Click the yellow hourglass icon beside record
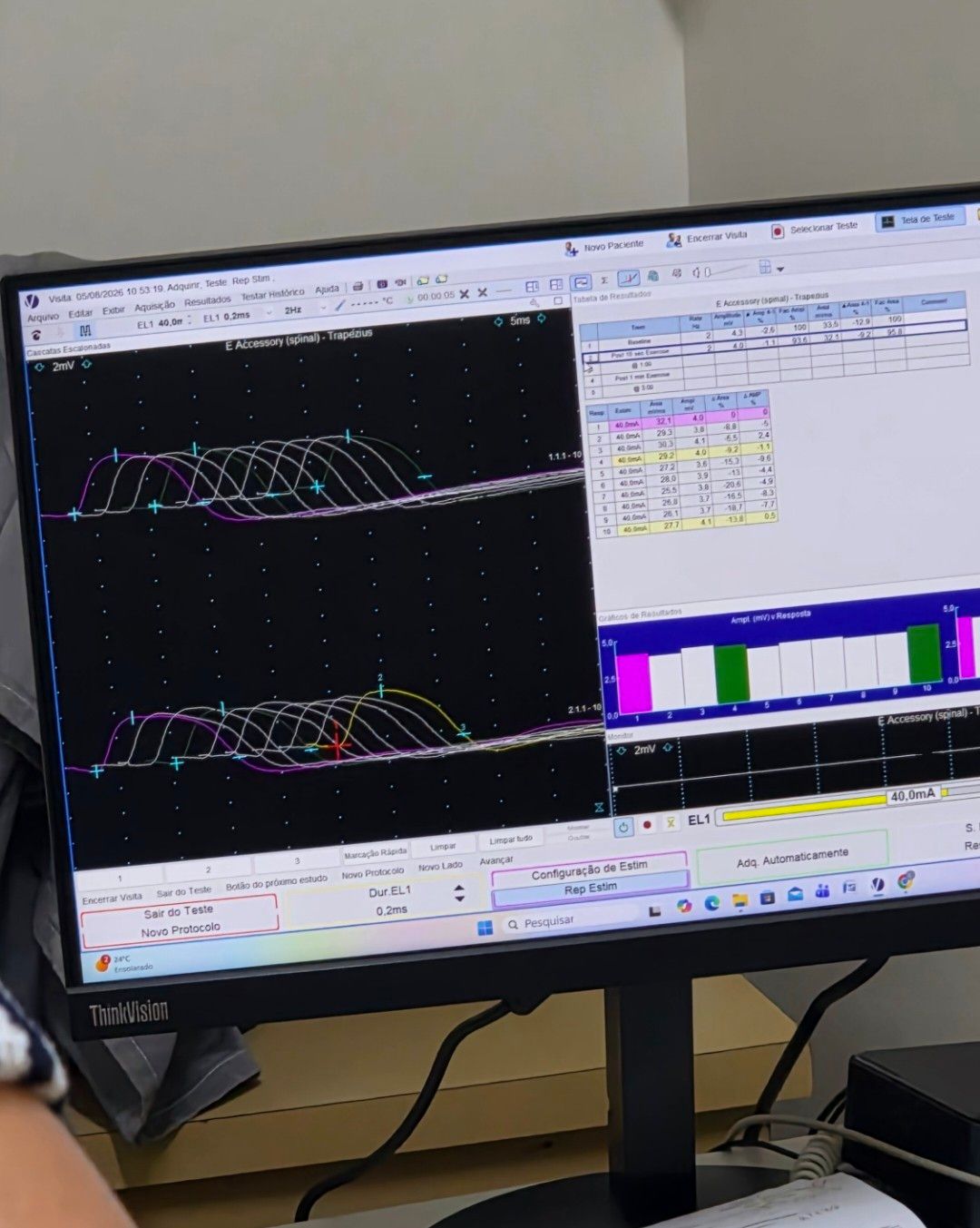This screenshot has width=980, height=1228. [671, 822]
